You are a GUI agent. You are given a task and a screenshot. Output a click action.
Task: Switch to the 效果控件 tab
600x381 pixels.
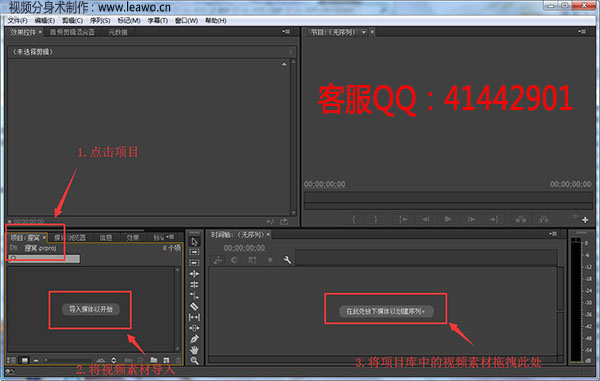pyautogui.click(x=23, y=32)
